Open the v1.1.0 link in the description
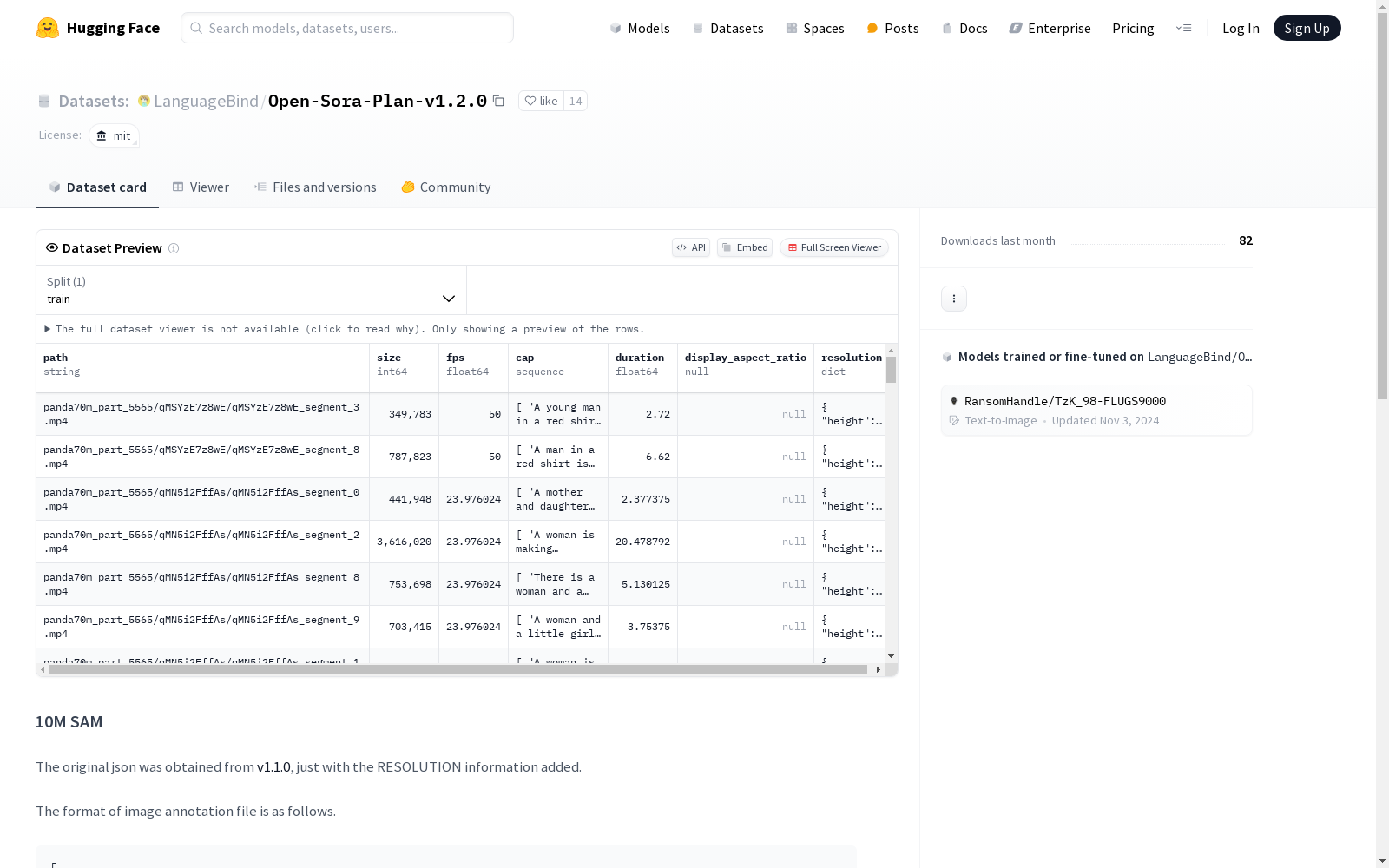Image resolution: width=1389 pixels, height=868 pixels. [x=273, y=767]
